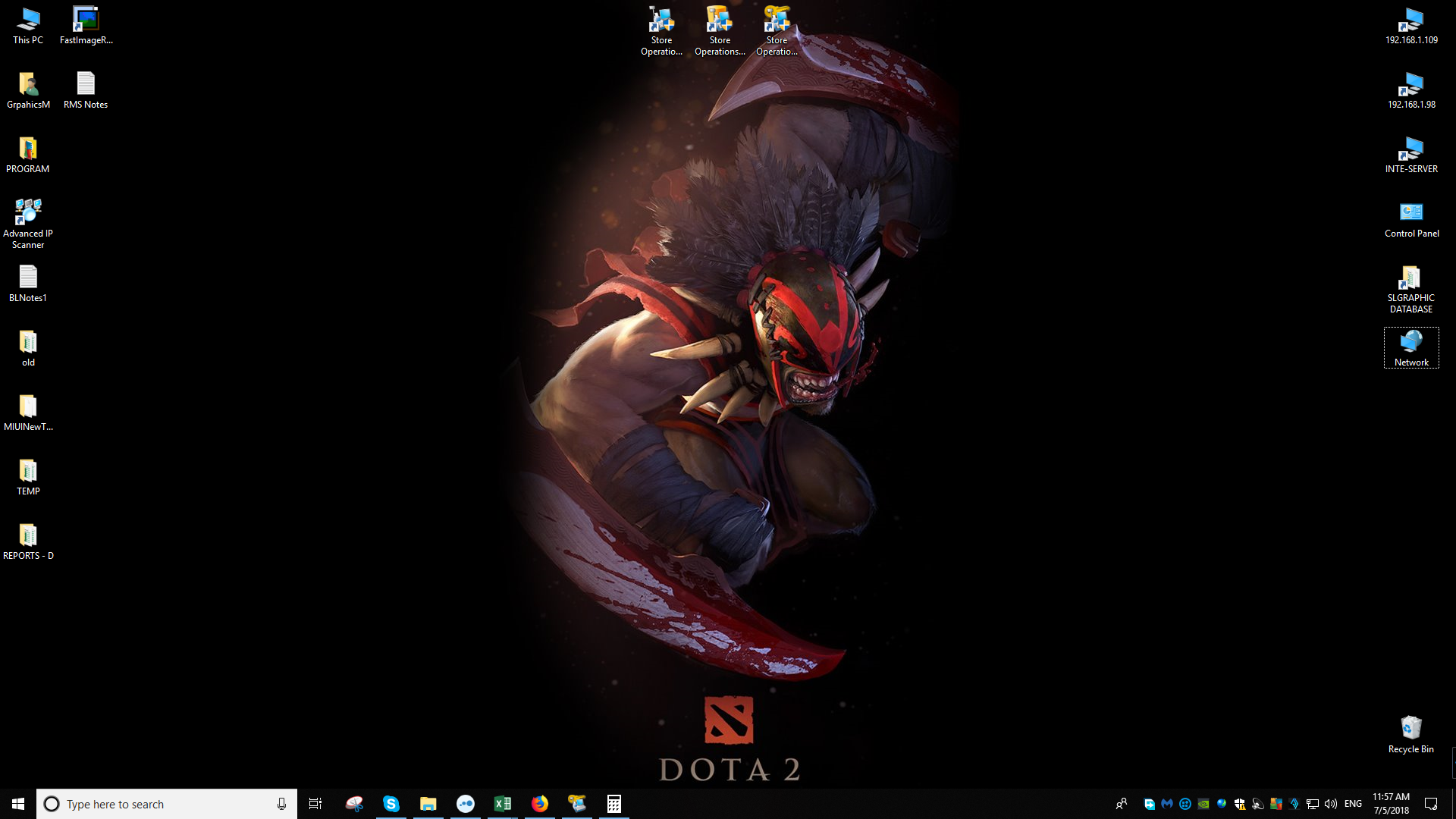
Task: Open the Windows Start menu
Action: click(x=18, y=804)
